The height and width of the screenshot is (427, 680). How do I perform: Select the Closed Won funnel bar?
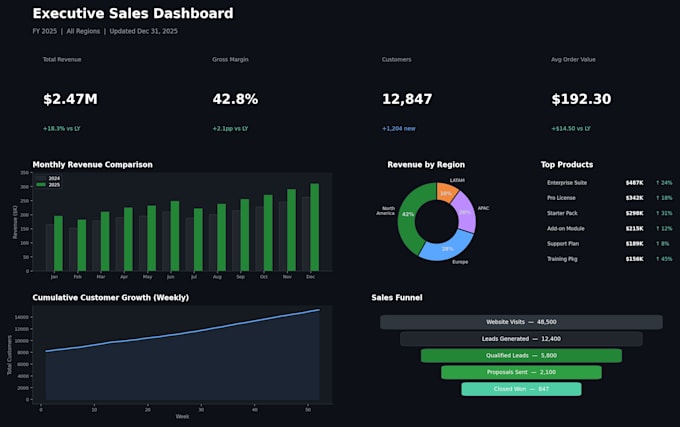point(521,389)
